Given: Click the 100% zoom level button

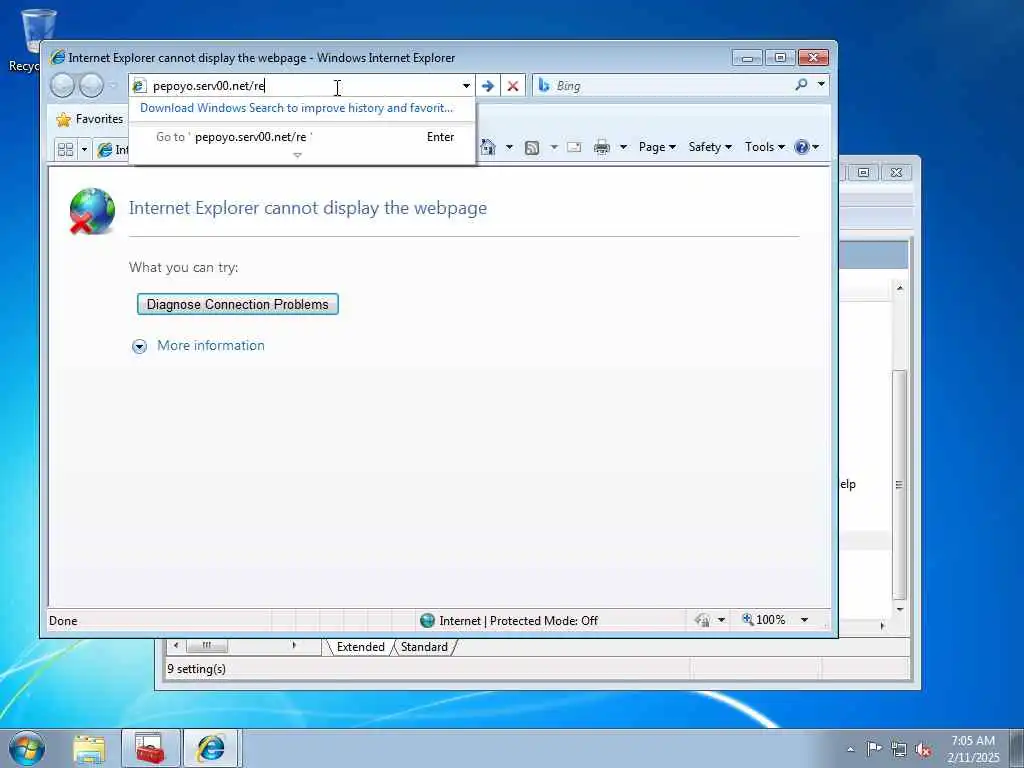Looking at the screenshot, I should tap(764, 620).
